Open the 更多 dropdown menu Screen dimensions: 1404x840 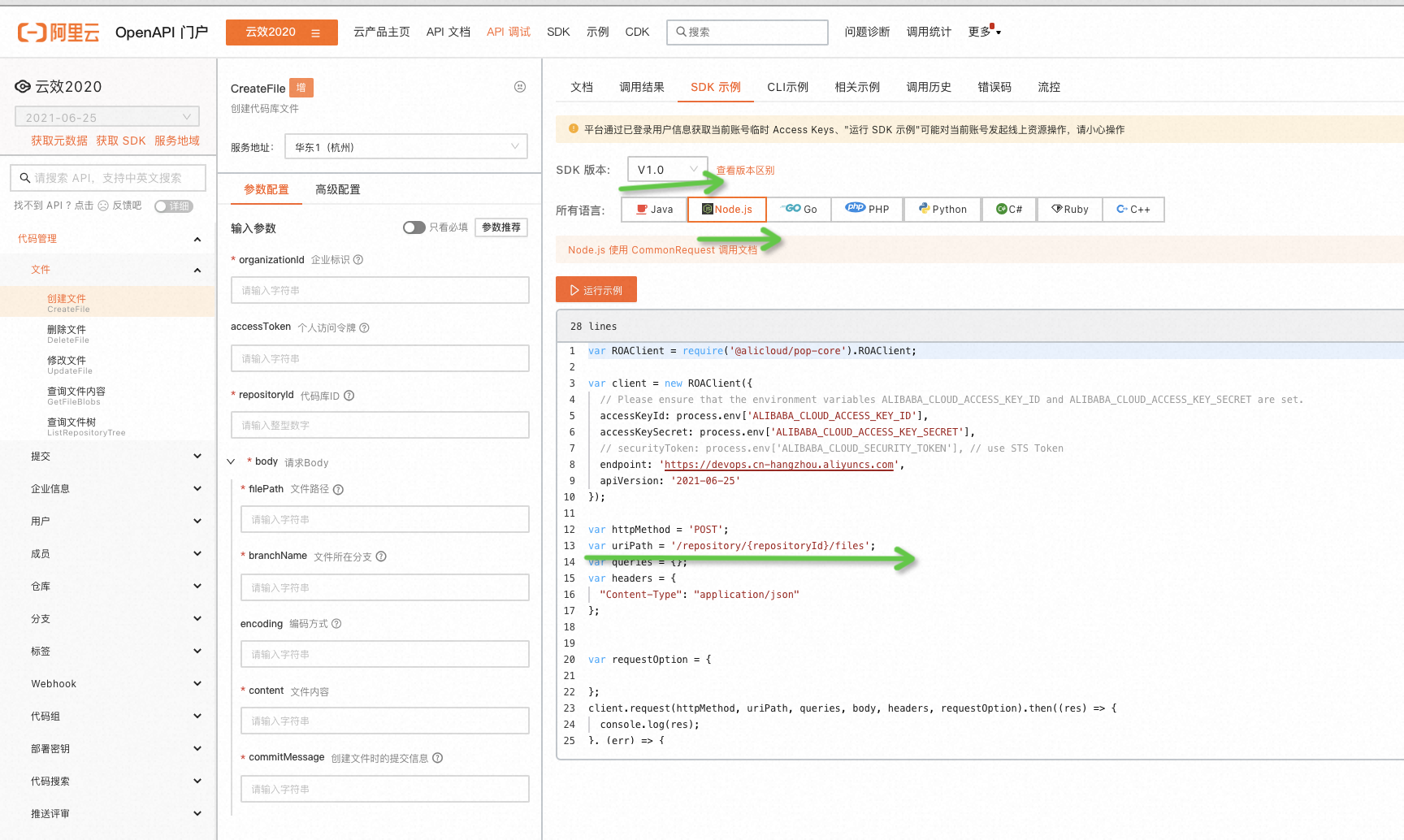[984, 32]
